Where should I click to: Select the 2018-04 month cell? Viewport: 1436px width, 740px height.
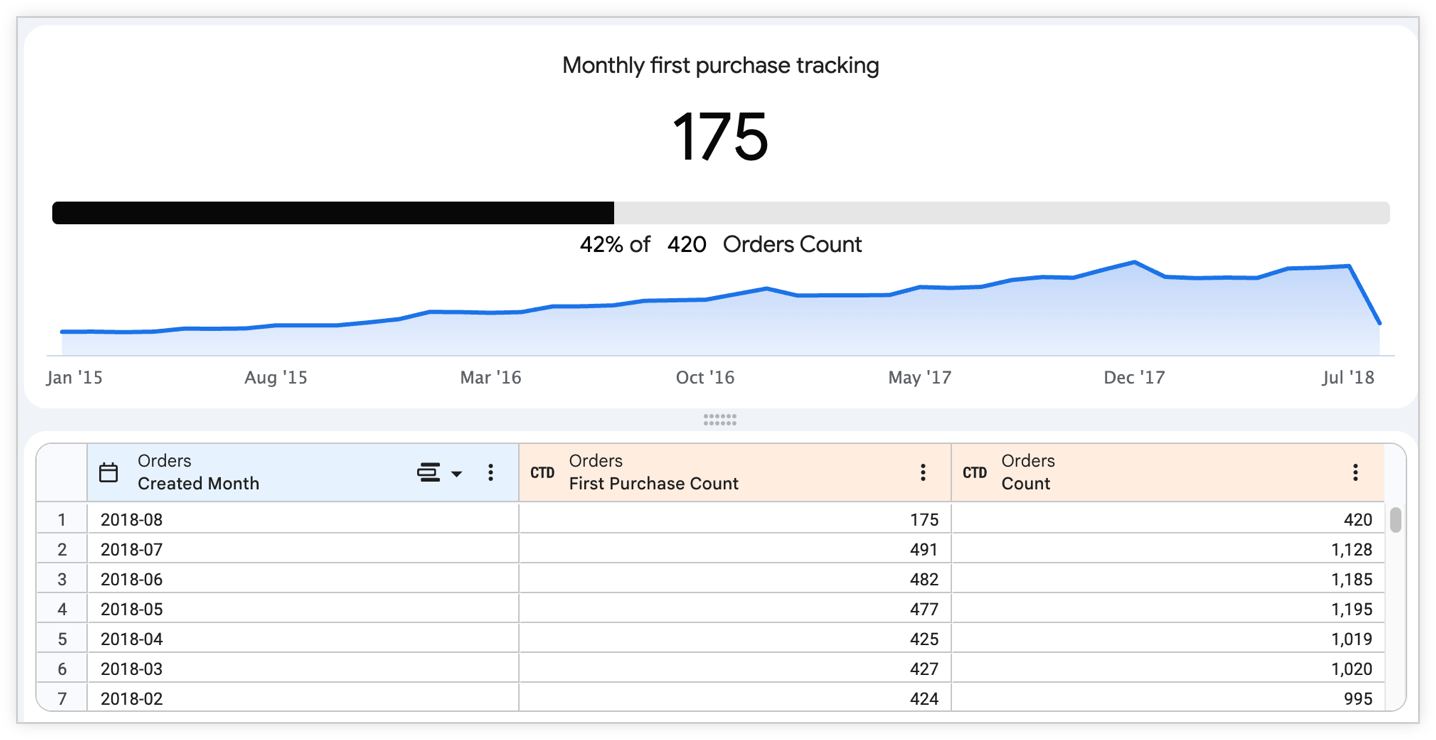(303, 639)
